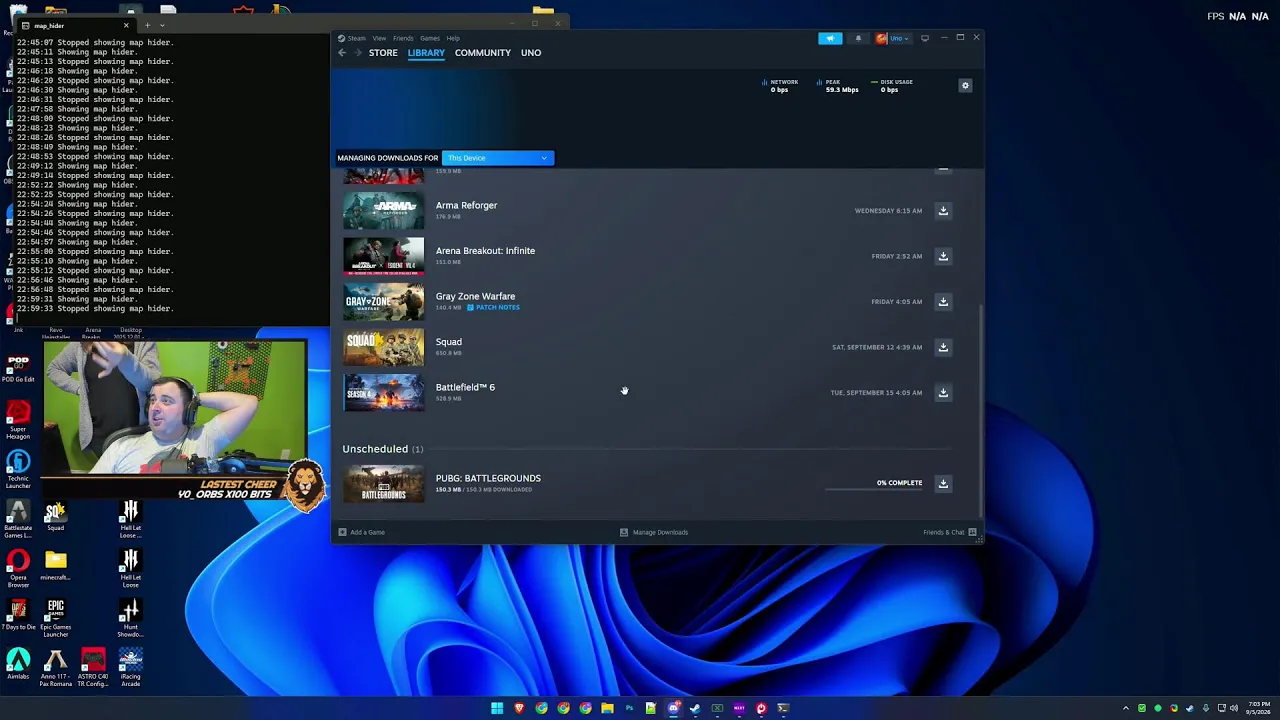This screenshot has height=720, width=1280.
Task: Download Battlefield 6 update now
Action: 943,393
